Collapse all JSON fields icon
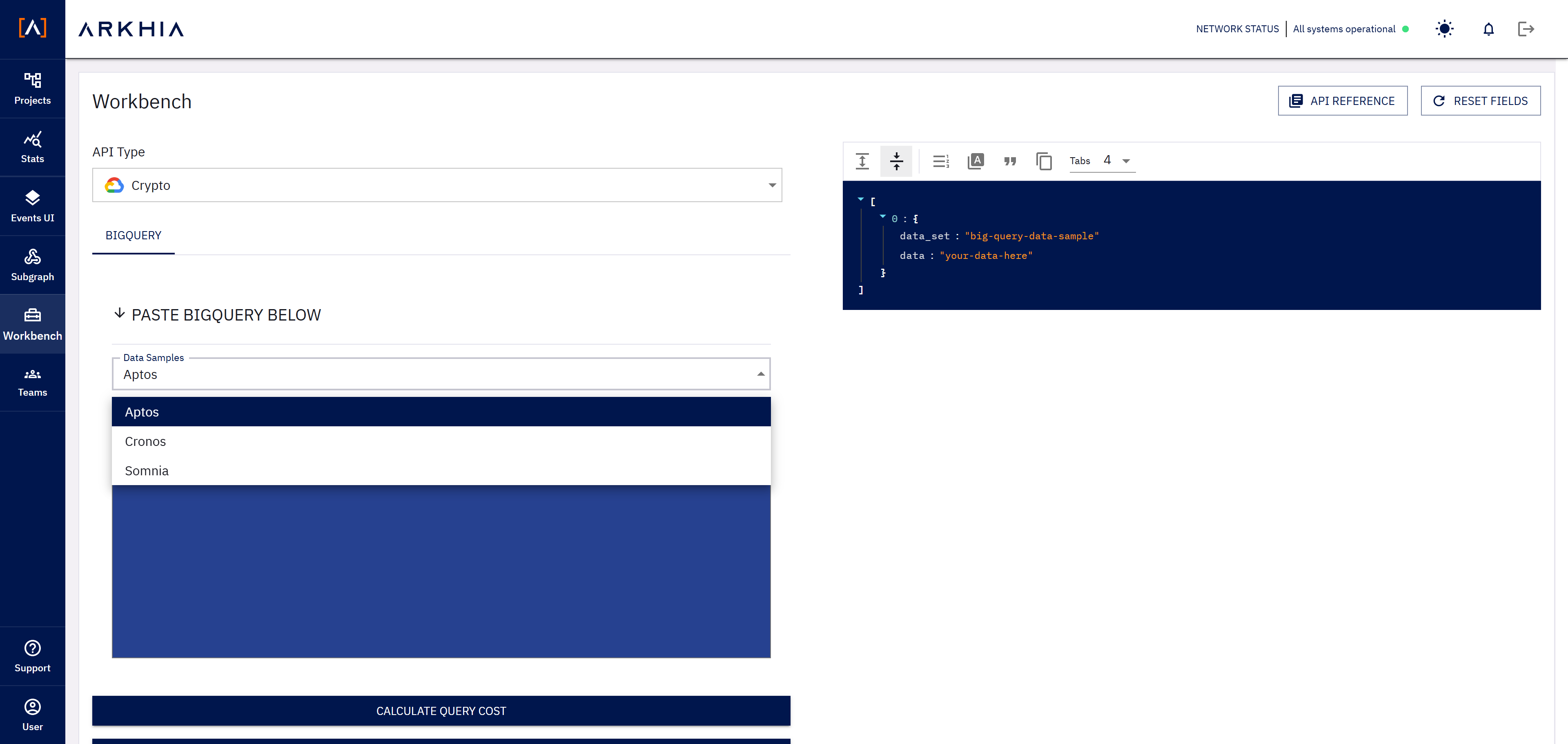Screen dimensions: 1568x744 point(896,161)
